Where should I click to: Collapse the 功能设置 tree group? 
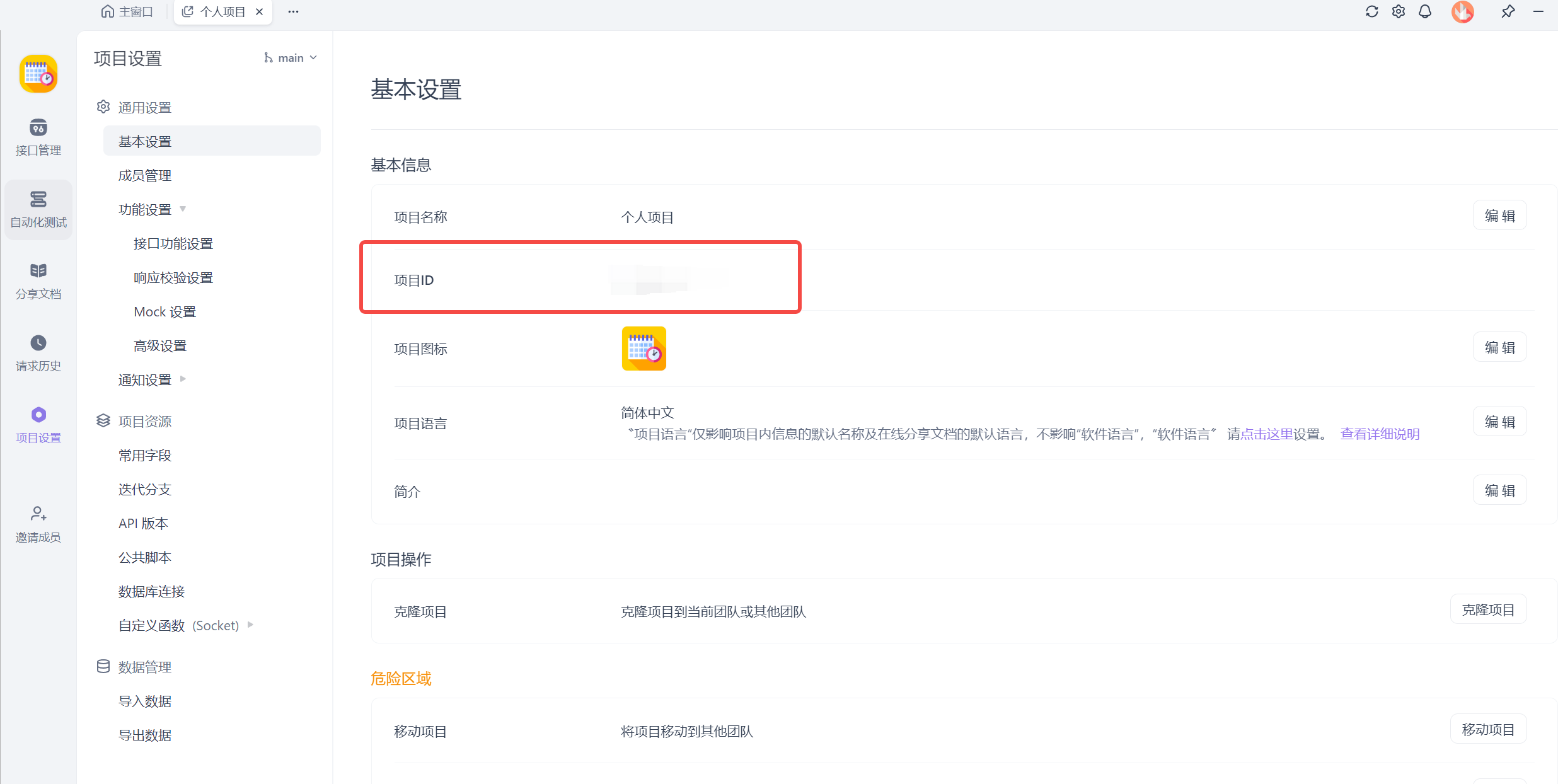[x=183, y=209]
